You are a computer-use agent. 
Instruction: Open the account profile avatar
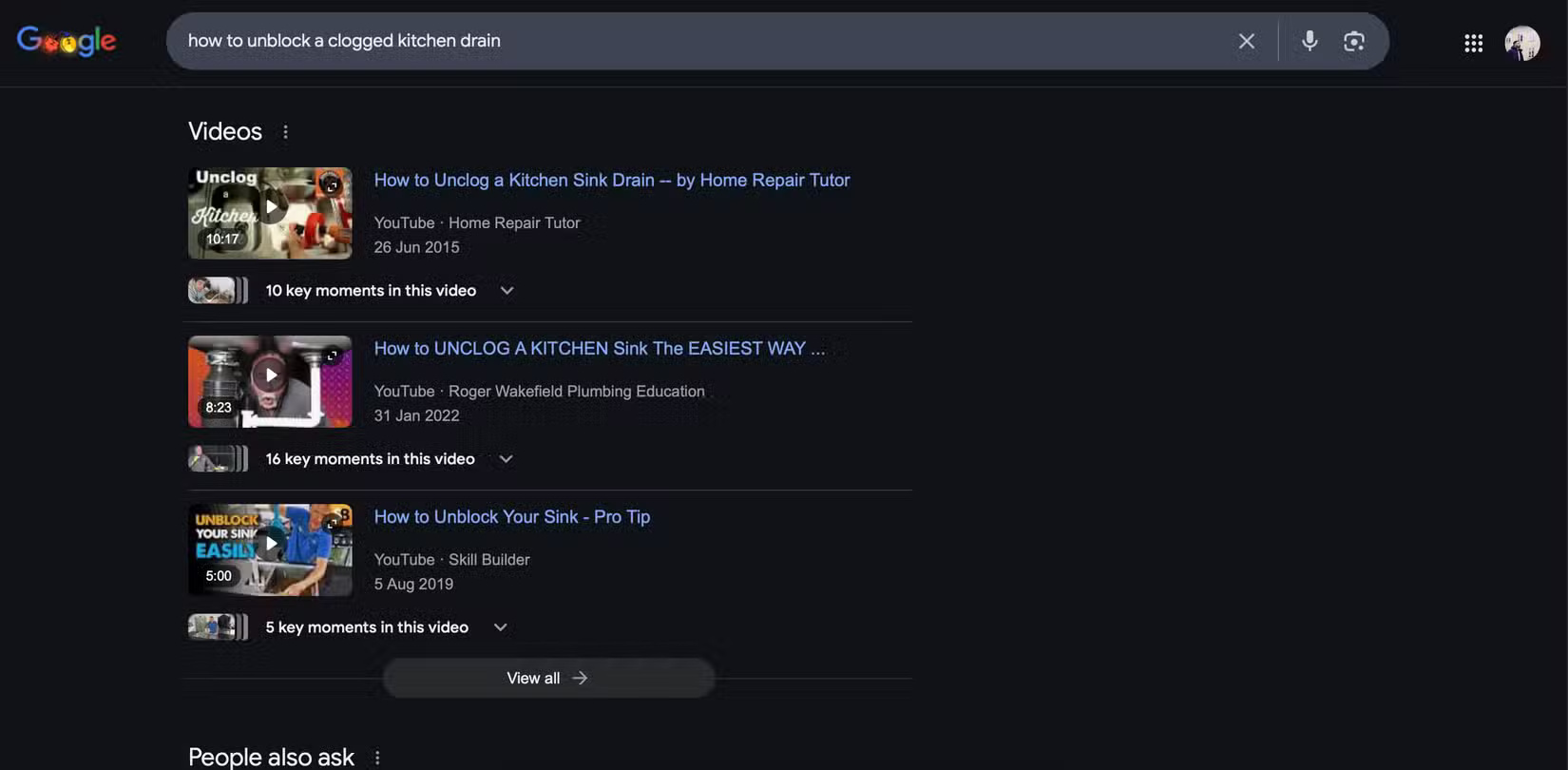pos(1521,43)
